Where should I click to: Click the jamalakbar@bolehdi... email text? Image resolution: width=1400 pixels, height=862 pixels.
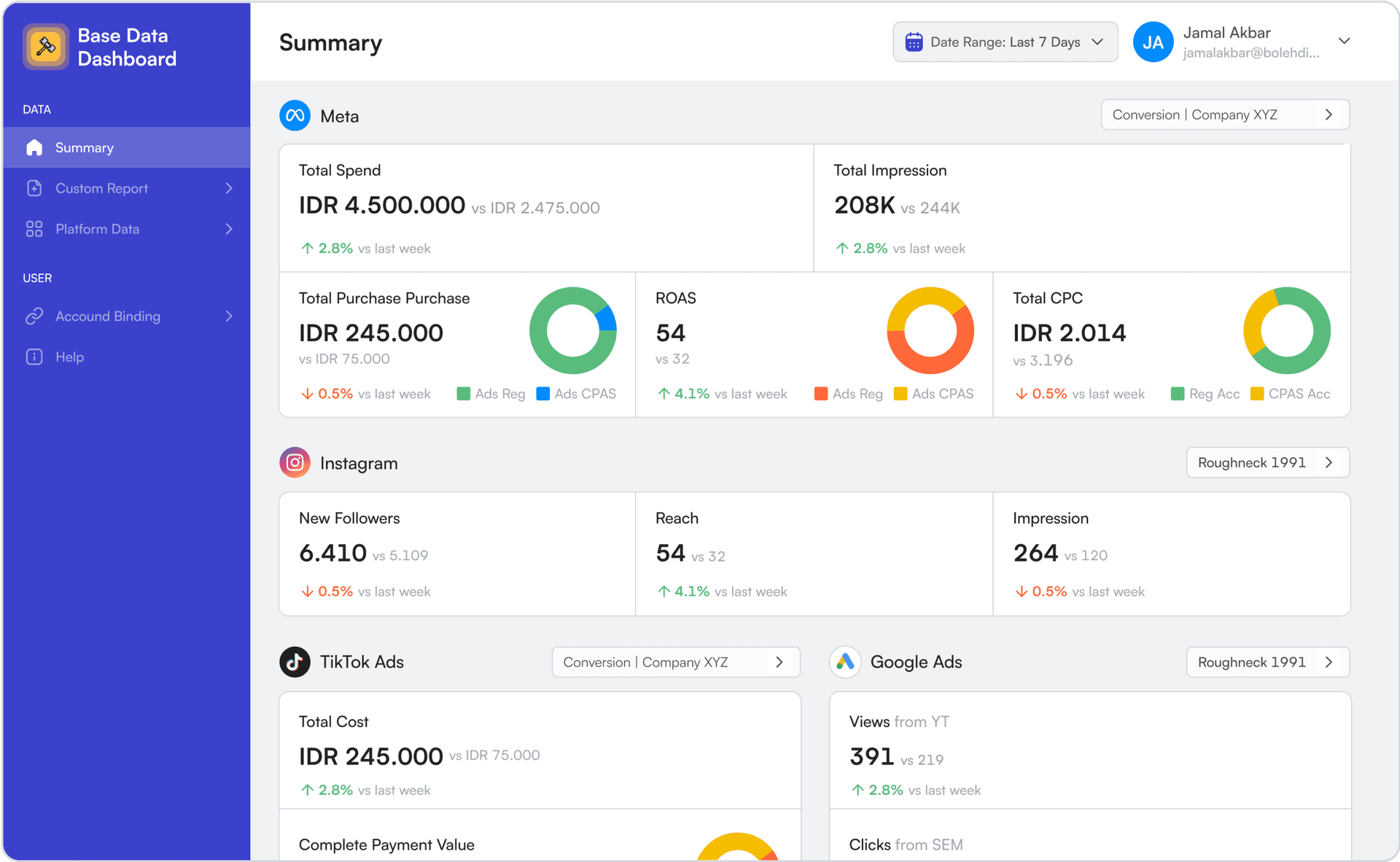[x=1251, y=53]
